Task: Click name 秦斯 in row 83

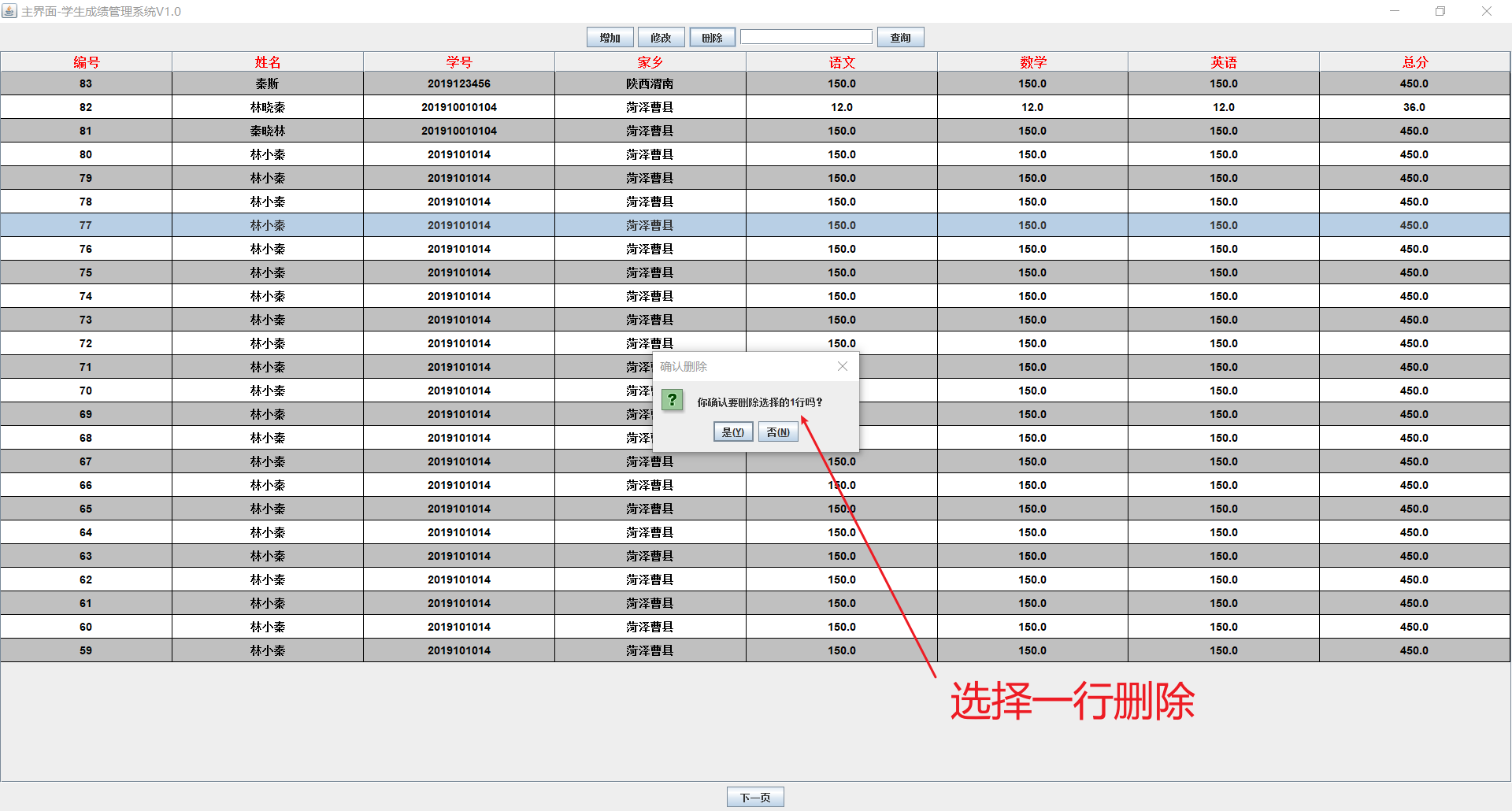Action: tap(268, 83)
